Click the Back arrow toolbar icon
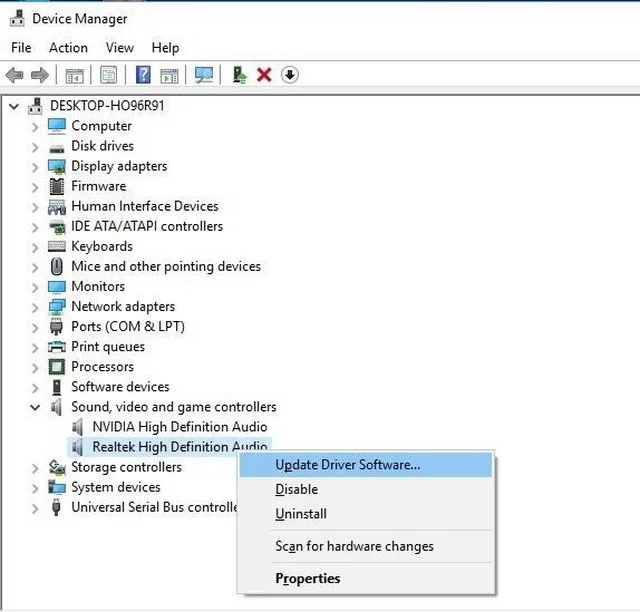Screen dimensions: 640x612 15,75
